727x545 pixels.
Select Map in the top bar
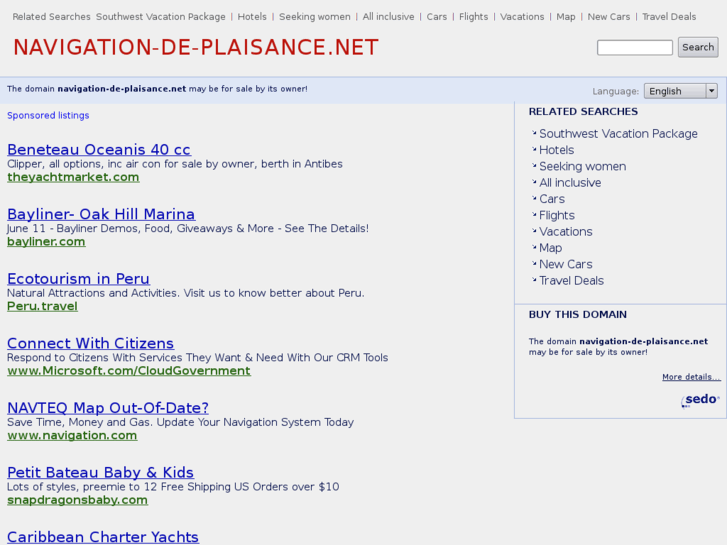[566, 17]
